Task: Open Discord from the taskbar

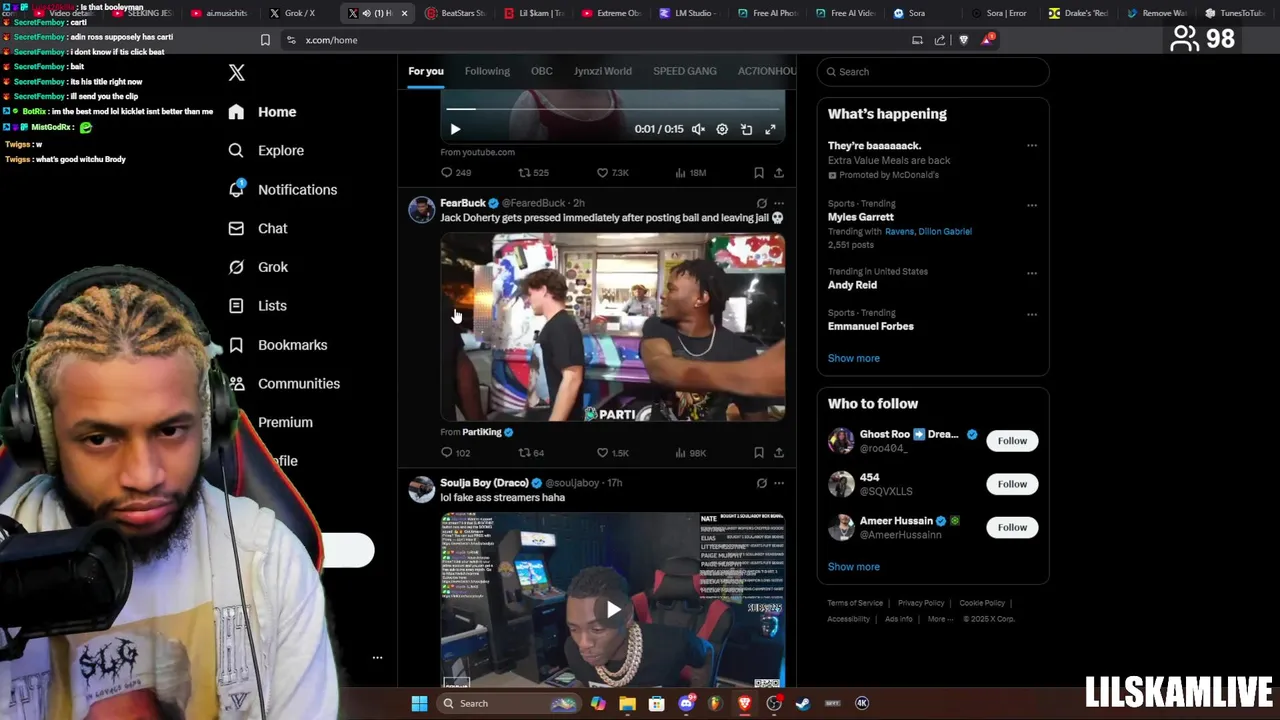Action: coord(686,703)
